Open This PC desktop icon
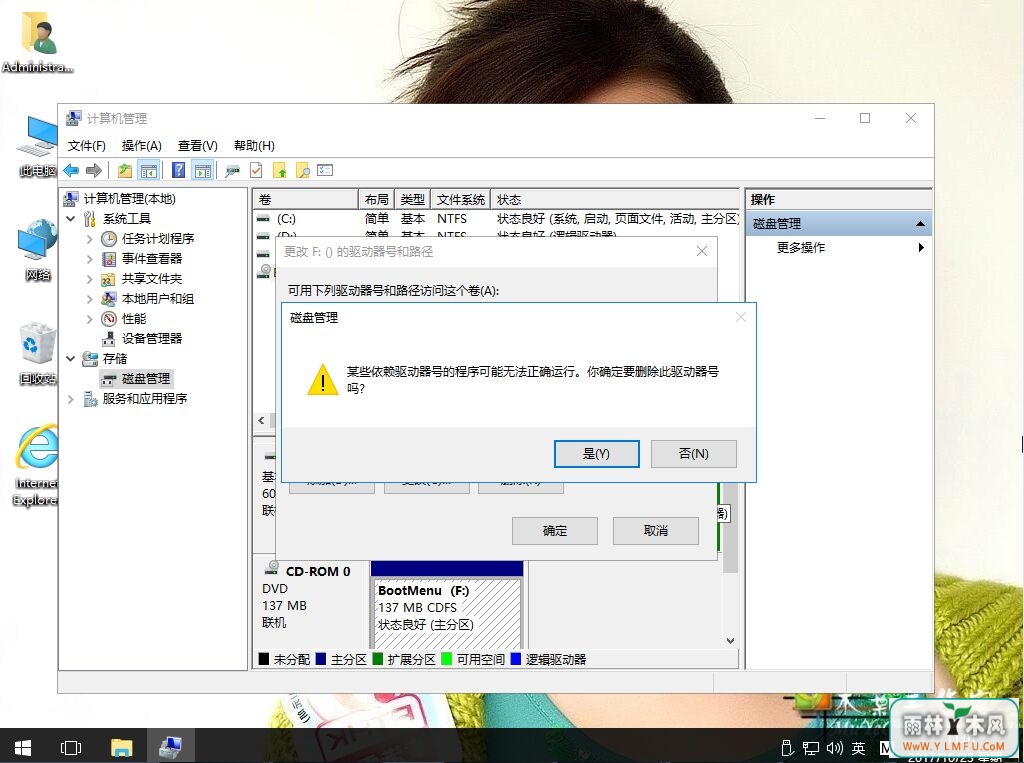Viewport: 1024px width, 763px height. 38,146
